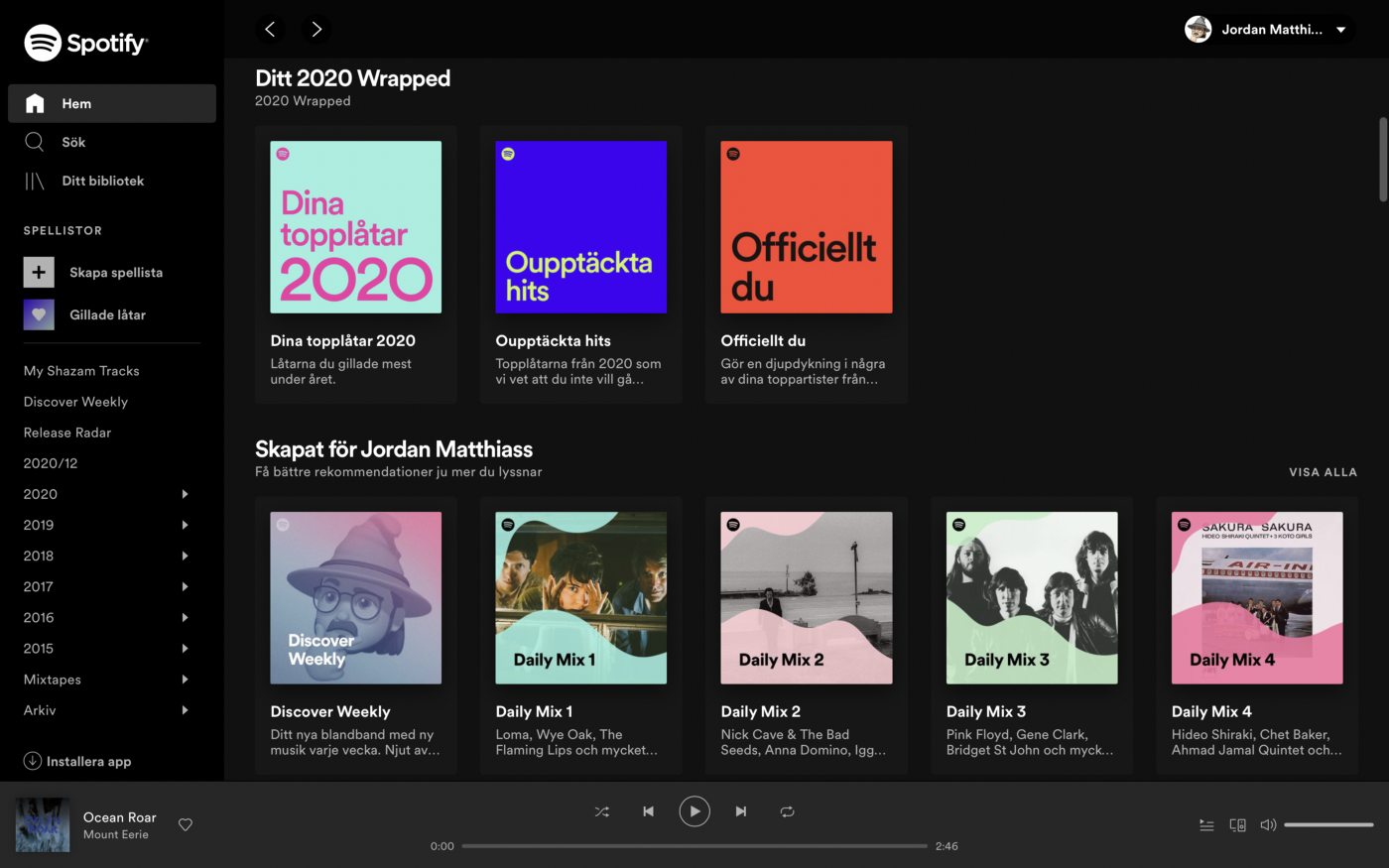
Task: Open the connect to device icon
Action: 1237,824
